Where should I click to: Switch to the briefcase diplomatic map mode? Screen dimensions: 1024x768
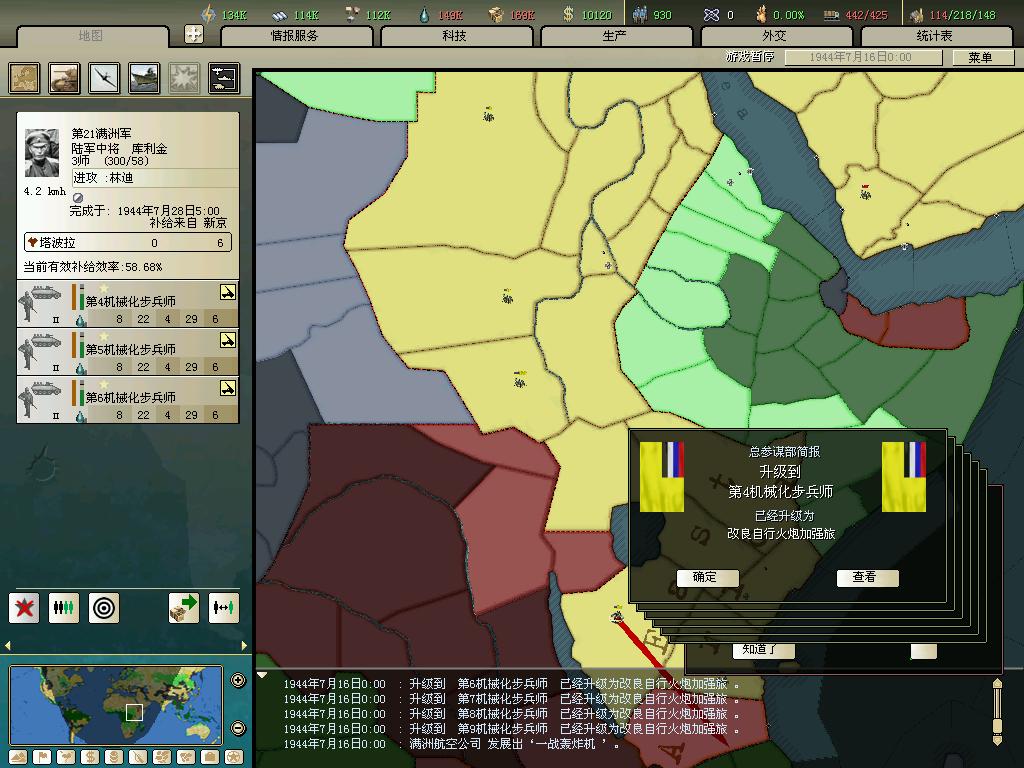210,758
